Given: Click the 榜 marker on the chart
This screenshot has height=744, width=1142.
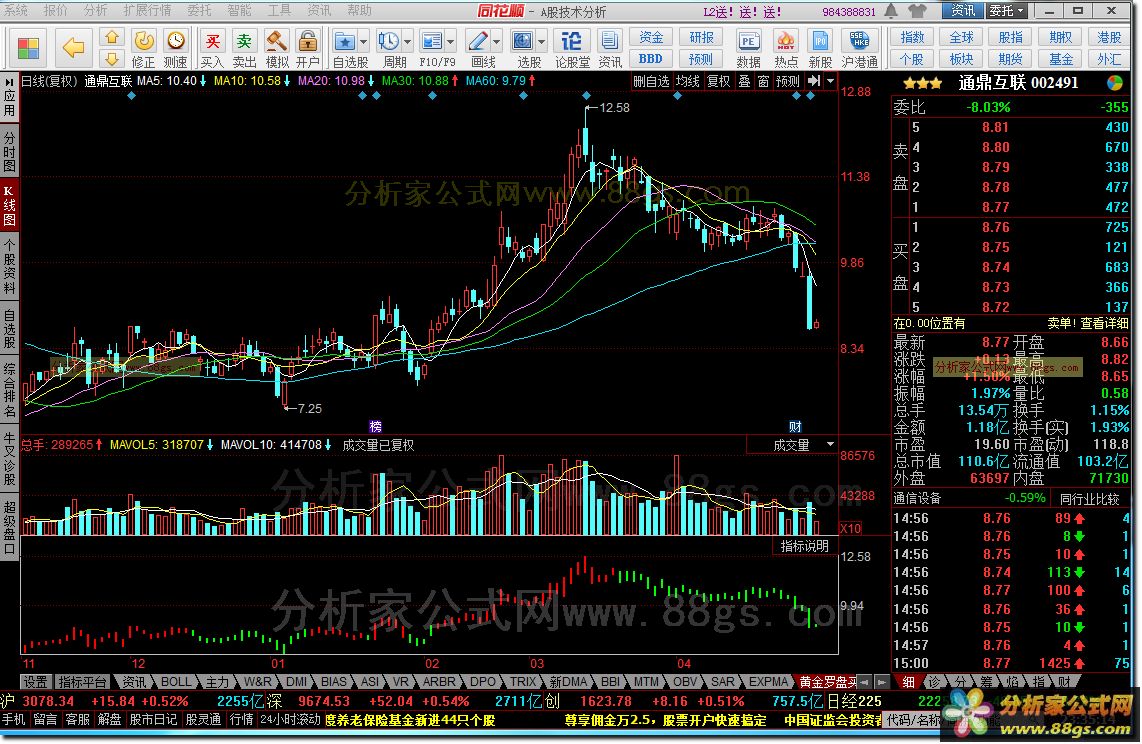Looking at the screenshot, I should coord(375,427).
